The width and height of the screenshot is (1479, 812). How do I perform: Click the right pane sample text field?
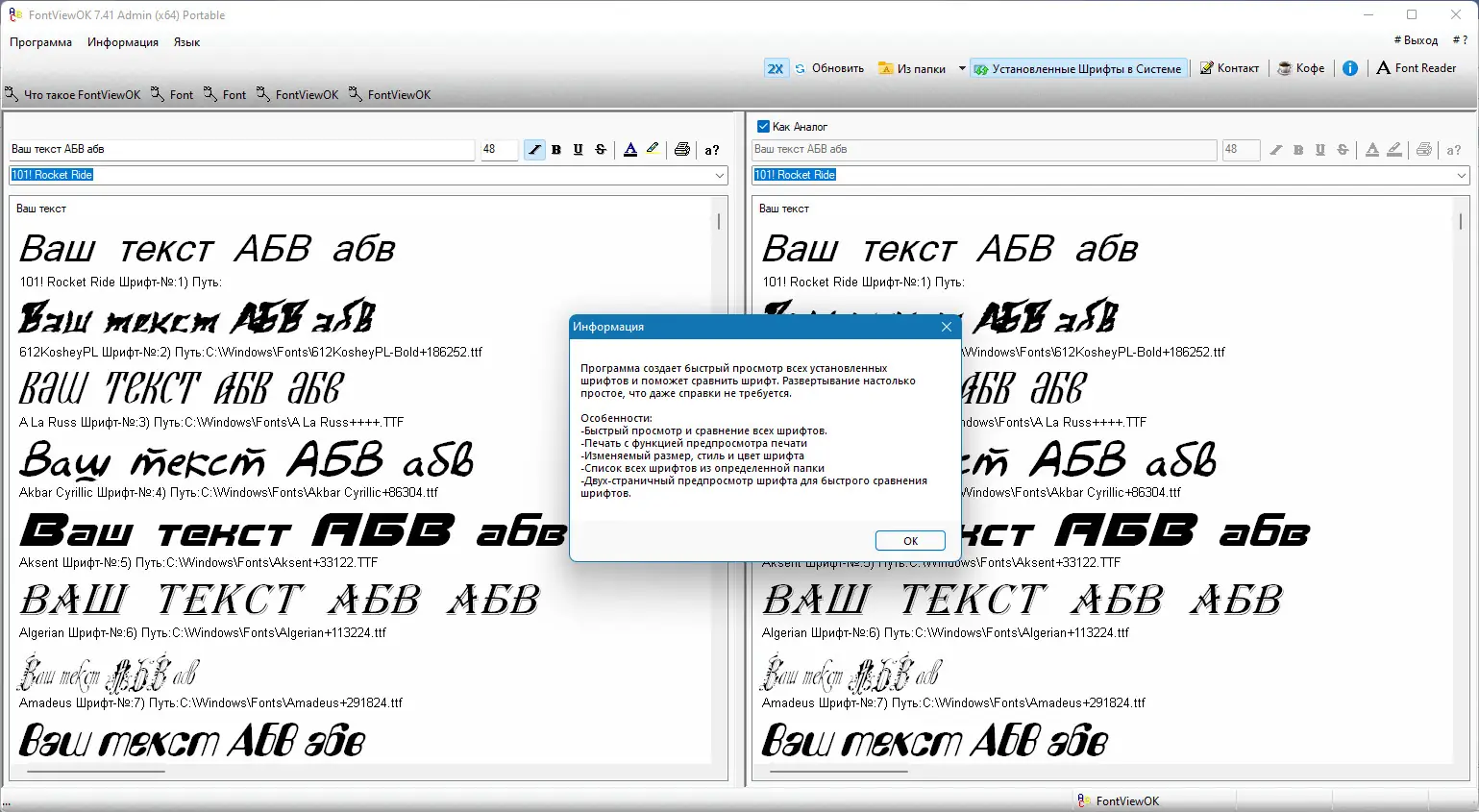(x=985, y=150)
